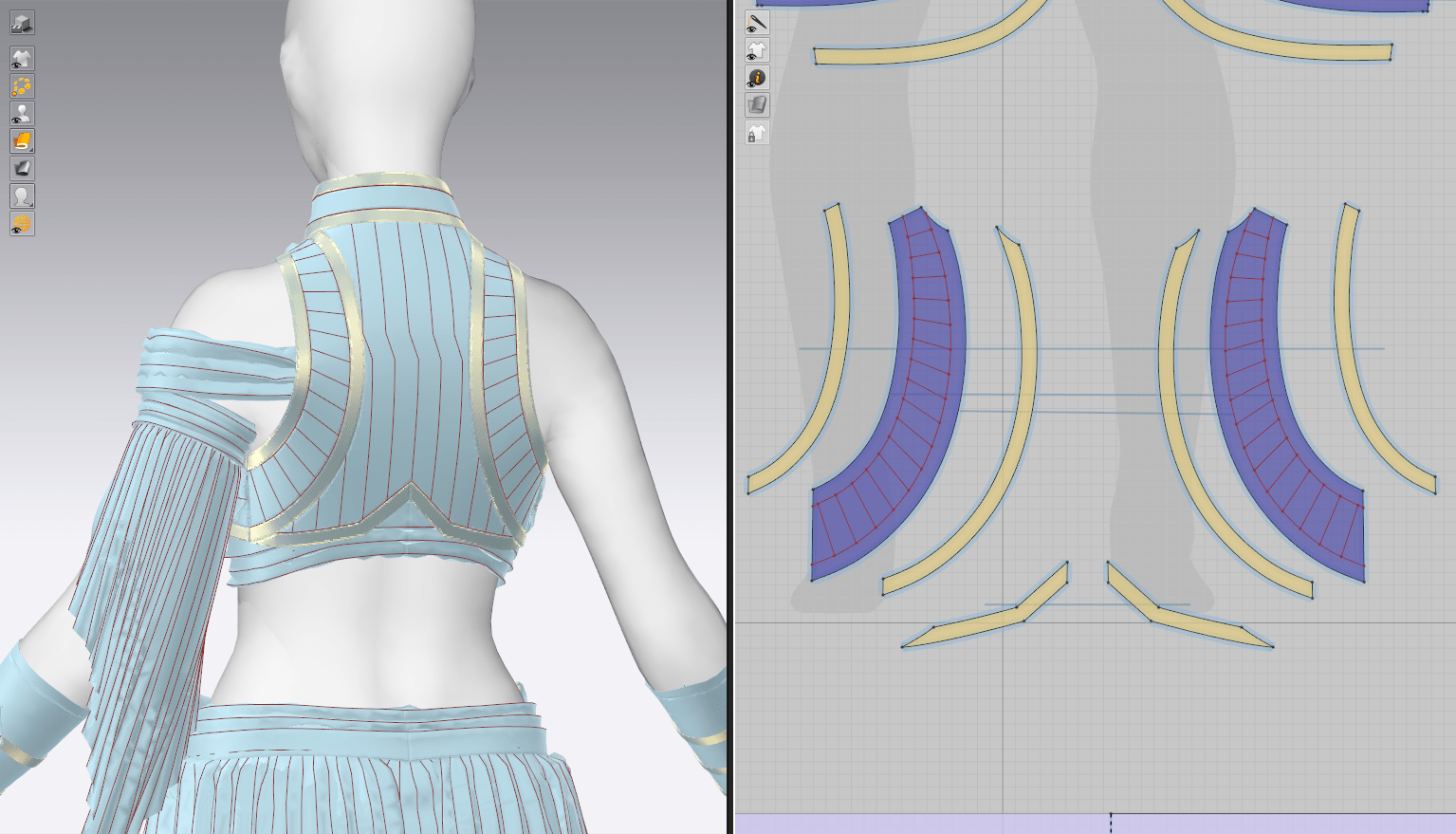Click the divider between 3D and 2D windows

[730, 417]
